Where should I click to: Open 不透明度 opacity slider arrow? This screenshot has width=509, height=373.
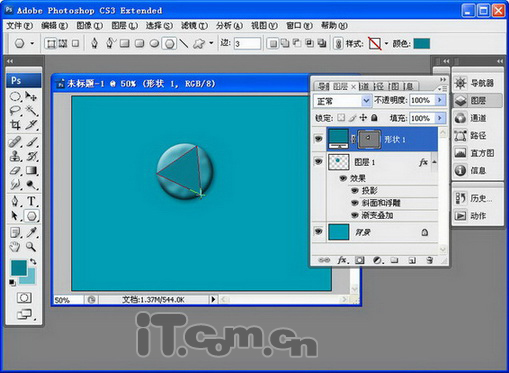tap(440, 100)
